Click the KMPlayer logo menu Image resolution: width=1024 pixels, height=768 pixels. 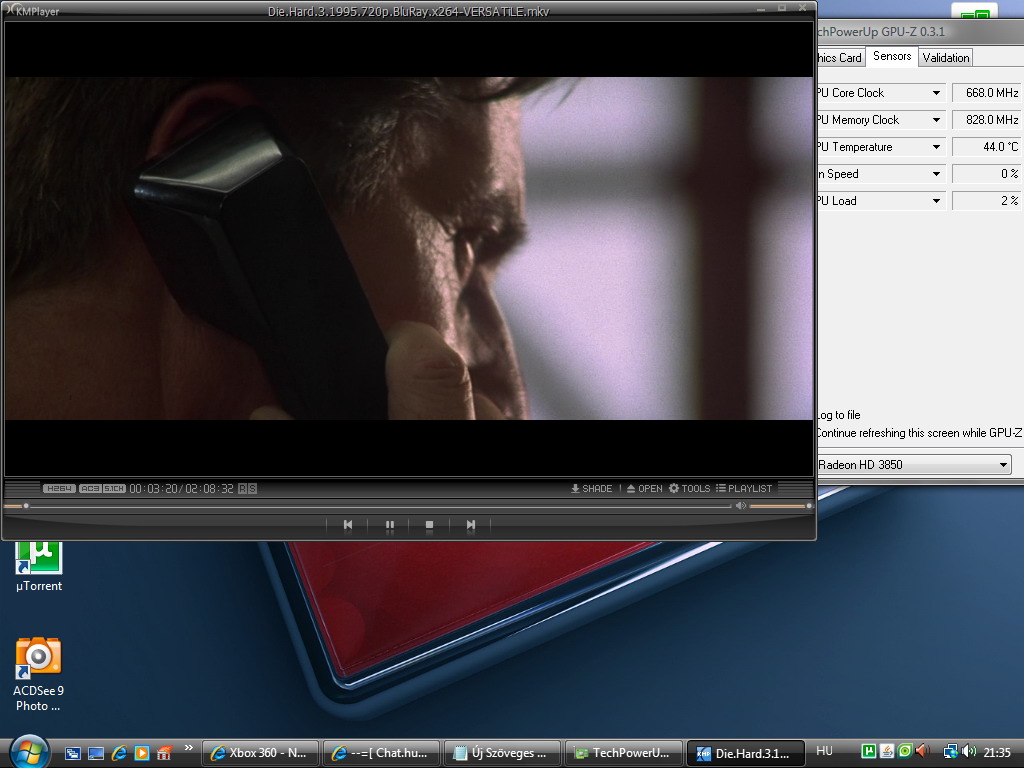(33, 10)
